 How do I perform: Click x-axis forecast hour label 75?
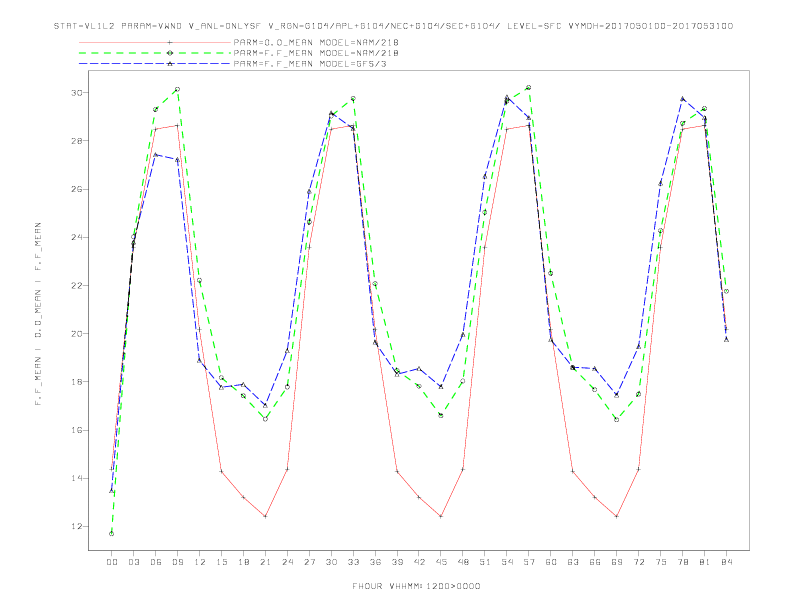coord(661,562)
